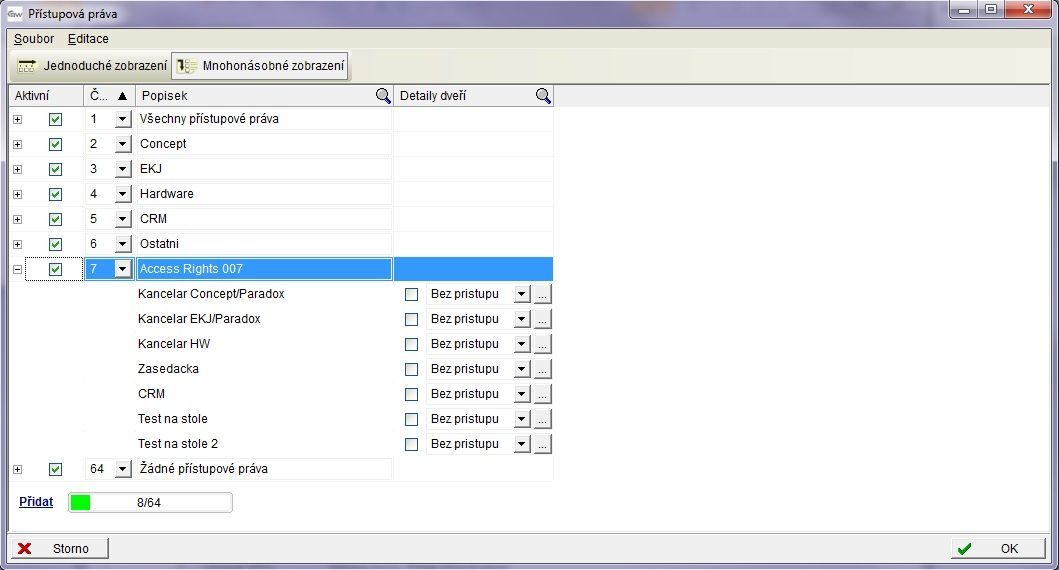Click the Access Rights 007 name field

point(264,269)
